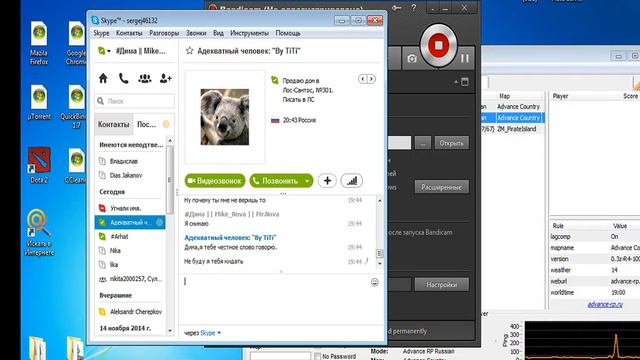Open the Инструменты menu

[249, 33]
